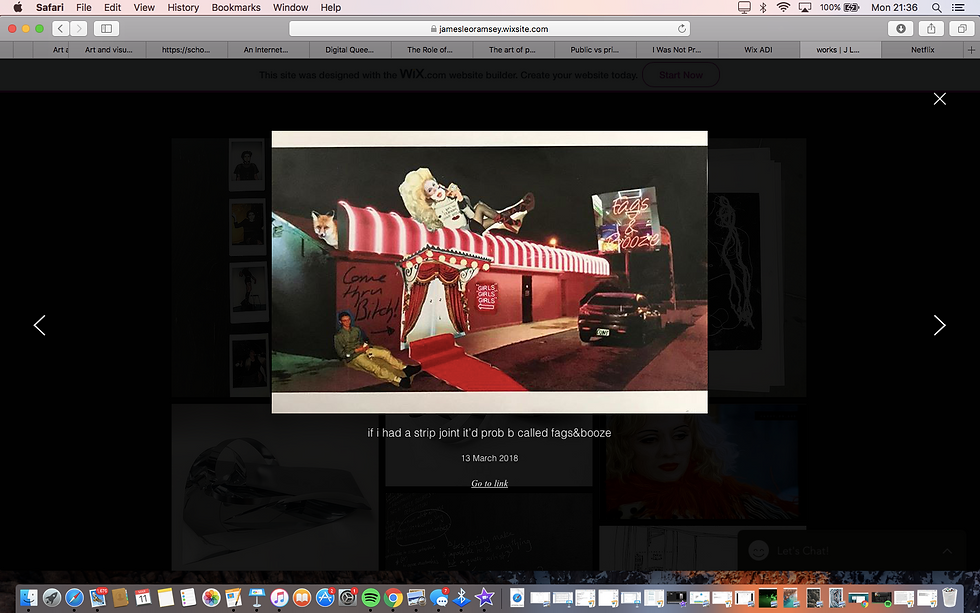Open the Edit menu
Image resolution: width=980 pixels, height=613 pixels.
pyautogui.click(x=112, y=7)
